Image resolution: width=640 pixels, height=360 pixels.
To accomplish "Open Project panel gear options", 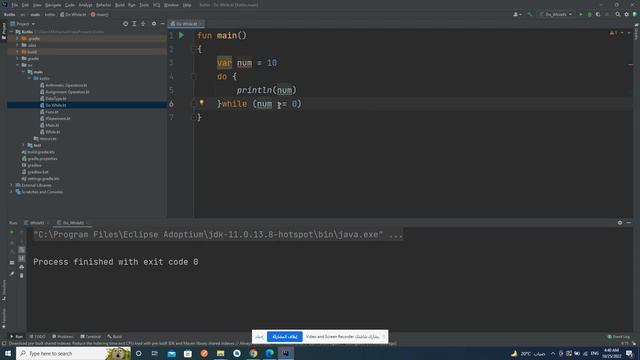I will pyautogui.click(x=154, y=24).
